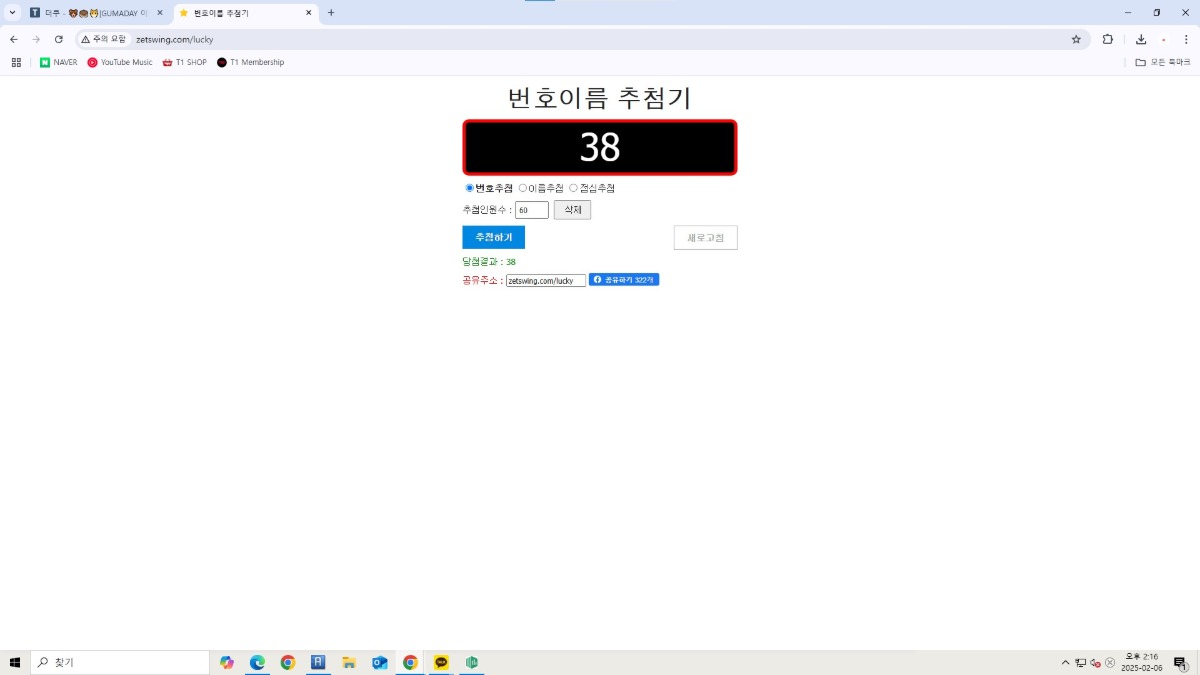Viewport: 1200px width, 675px height.
Task: Open the Chrome apps grid icon
Action: point(16,62)
